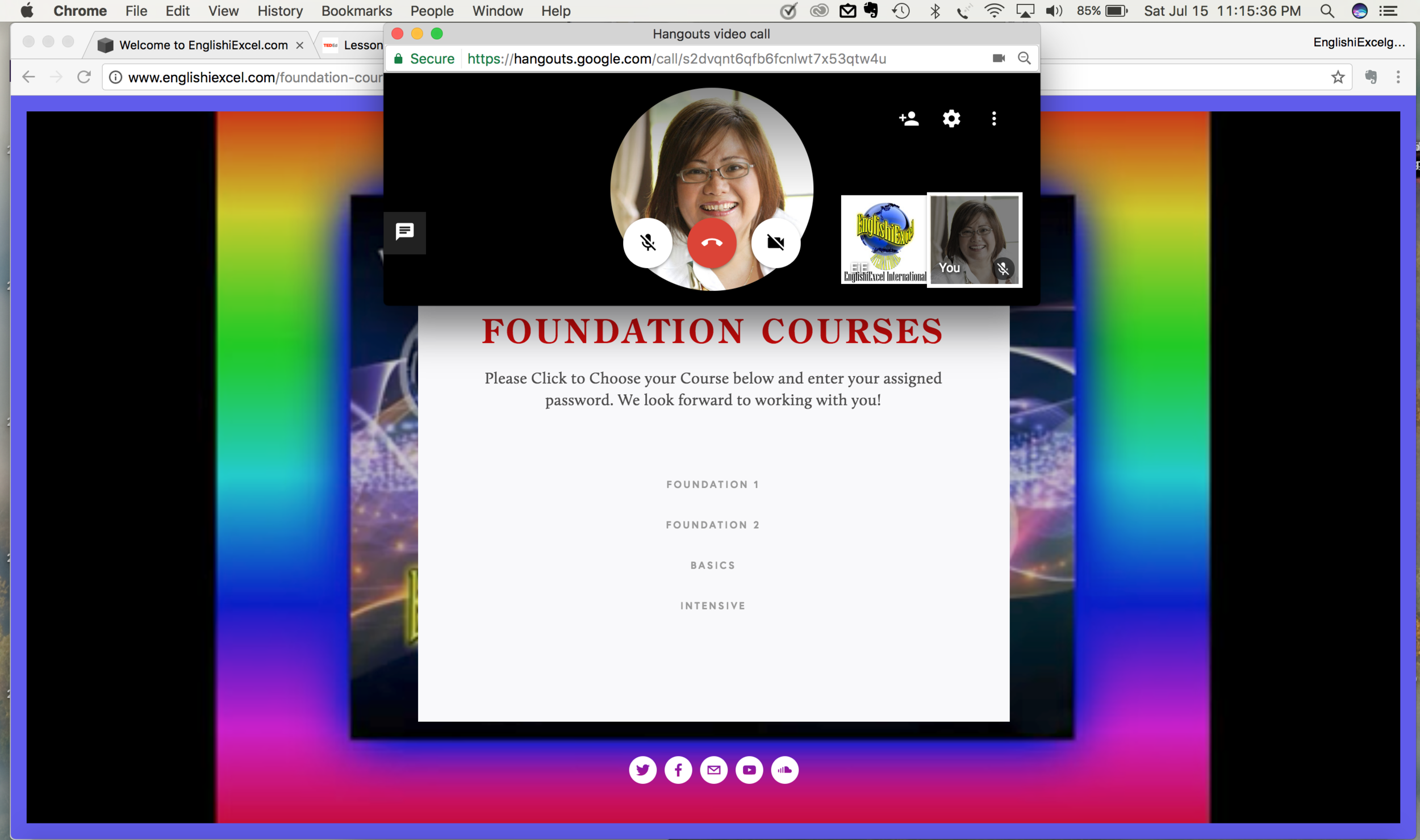Screen dimensions: 1420x840
Task: Open Spotlight search in menu bar
Action: pos(1327,11)
